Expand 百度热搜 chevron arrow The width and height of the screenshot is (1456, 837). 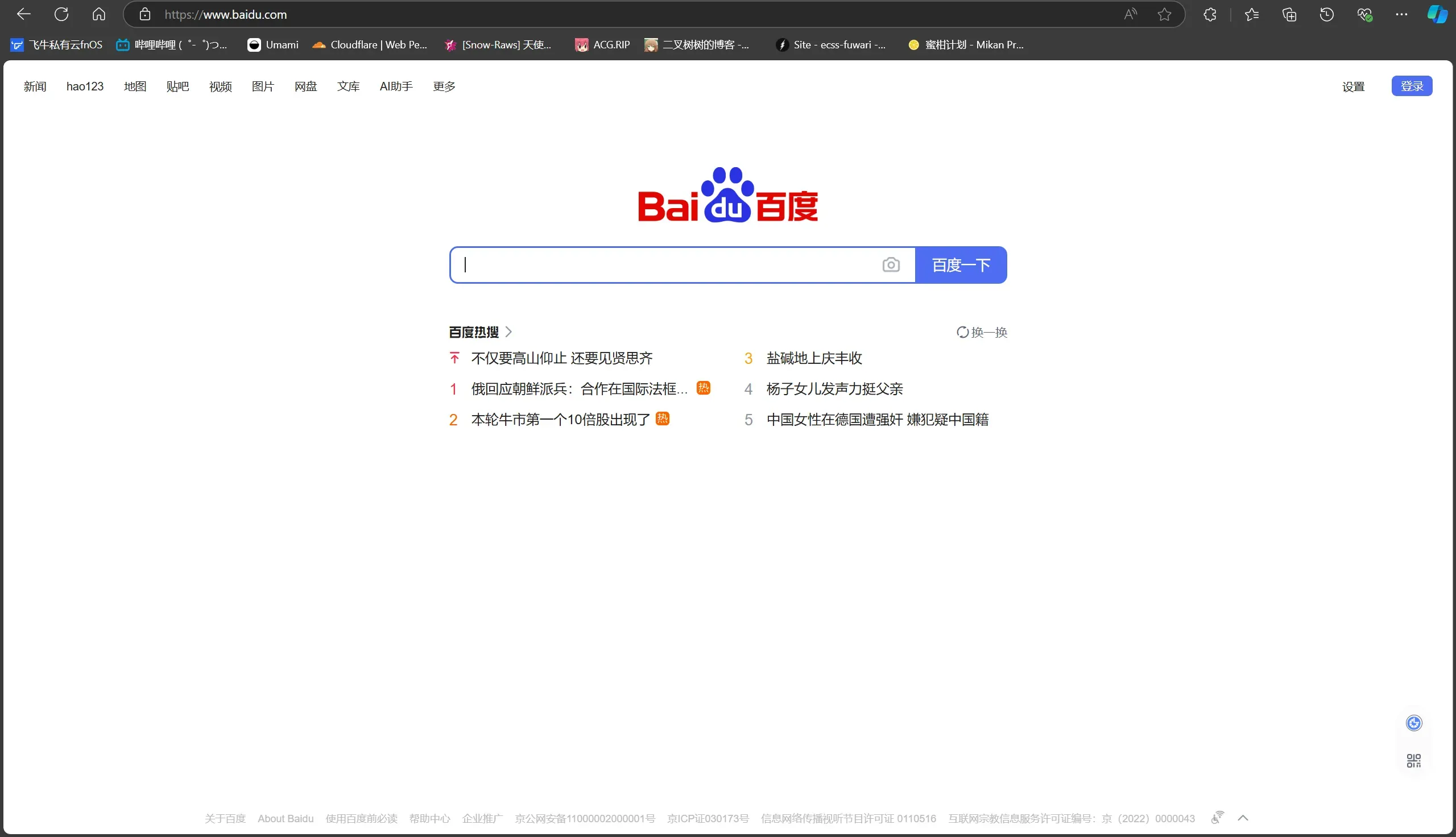[508, 332]
